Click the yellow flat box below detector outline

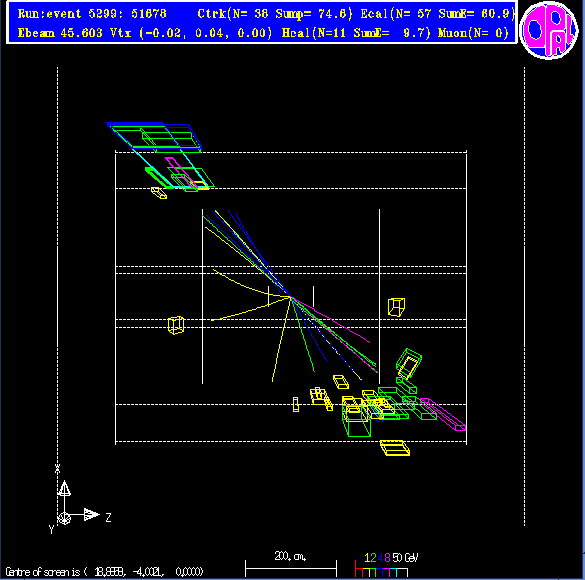(x=395, y=448)
